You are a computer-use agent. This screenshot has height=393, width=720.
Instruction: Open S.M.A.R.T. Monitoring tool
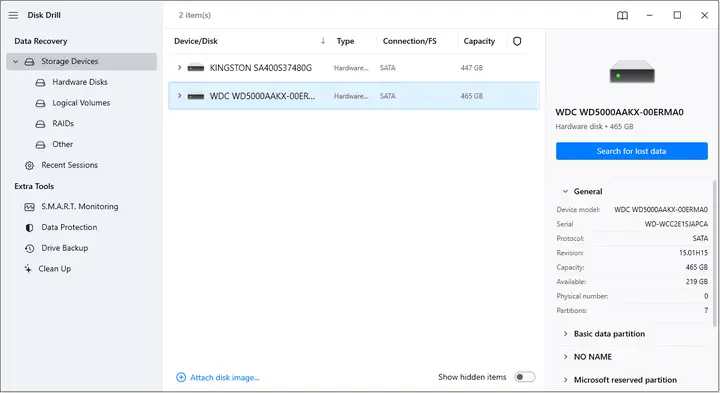tap(79, 207)
